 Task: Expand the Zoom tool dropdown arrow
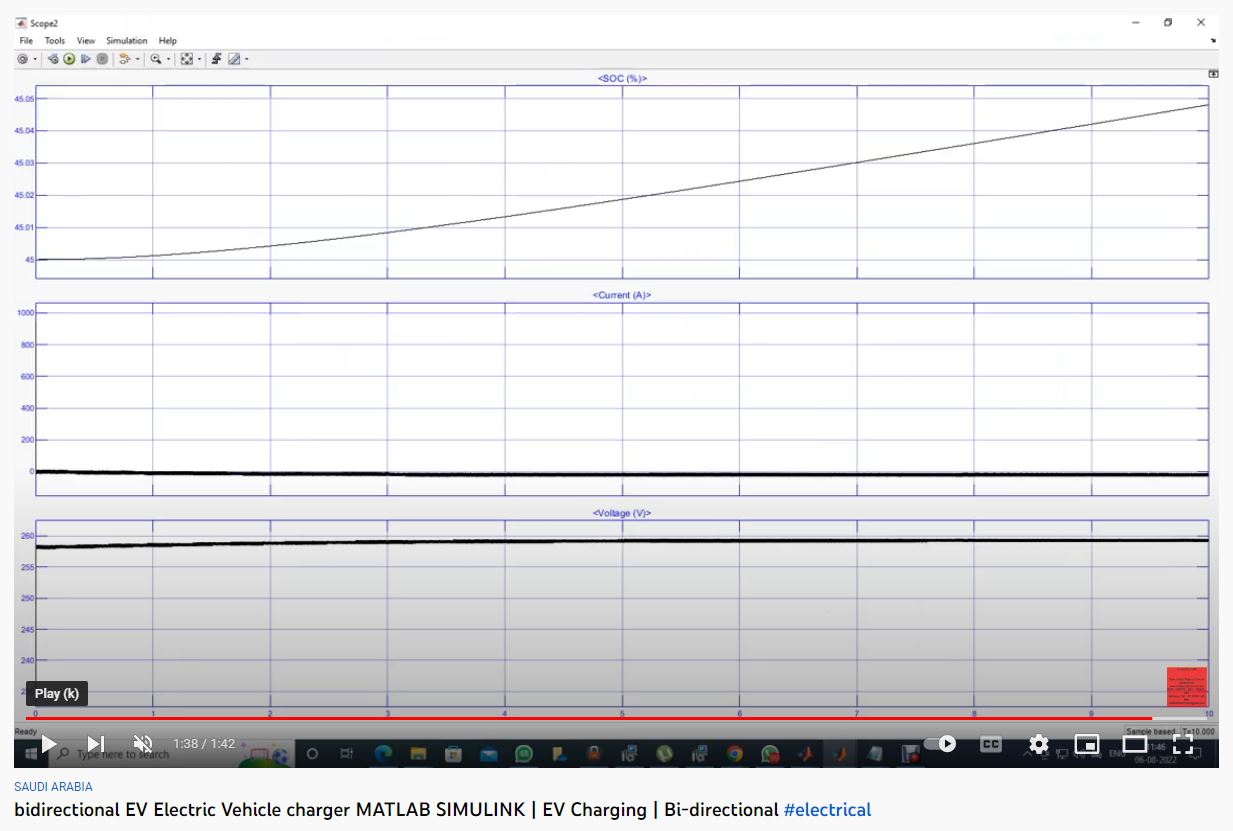coord(169,59)
